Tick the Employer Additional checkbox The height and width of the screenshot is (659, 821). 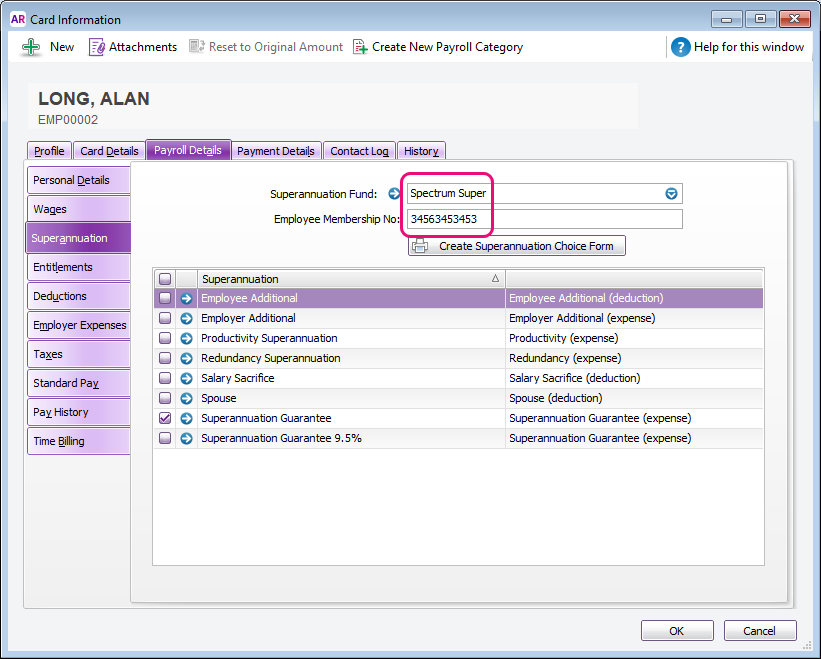(165, 318)
